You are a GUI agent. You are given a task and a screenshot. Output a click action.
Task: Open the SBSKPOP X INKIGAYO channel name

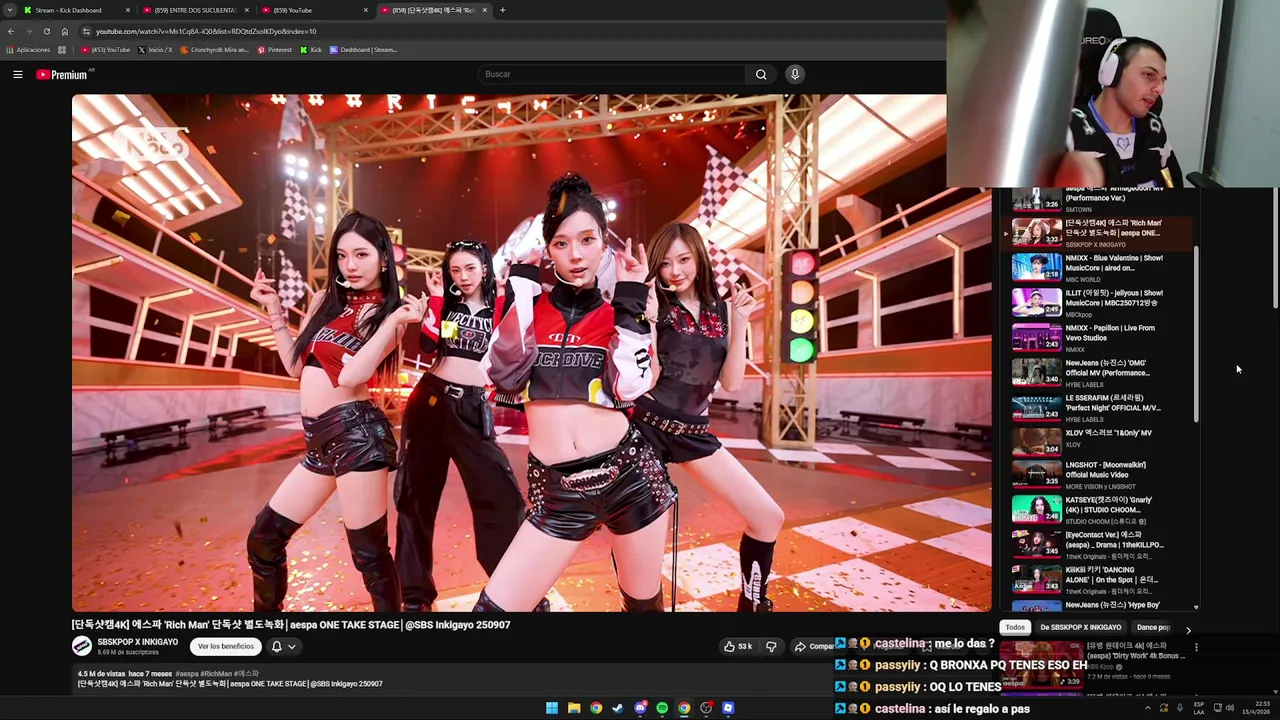(137, 642)
